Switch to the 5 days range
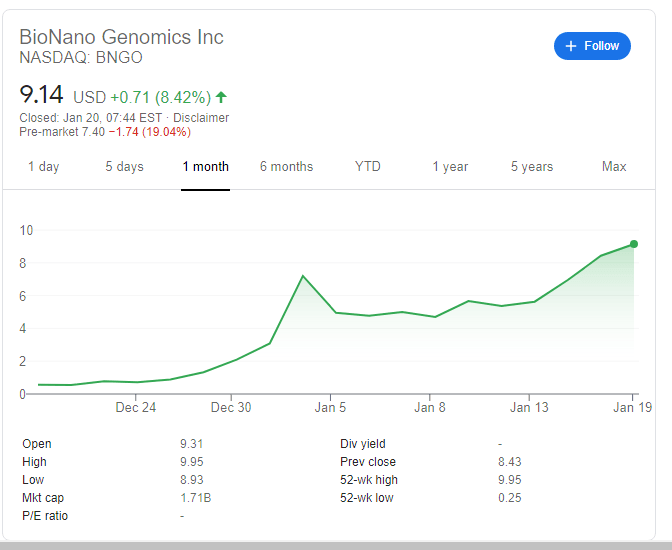Viewport: 672px width, 550px height. tap(124, 167)
